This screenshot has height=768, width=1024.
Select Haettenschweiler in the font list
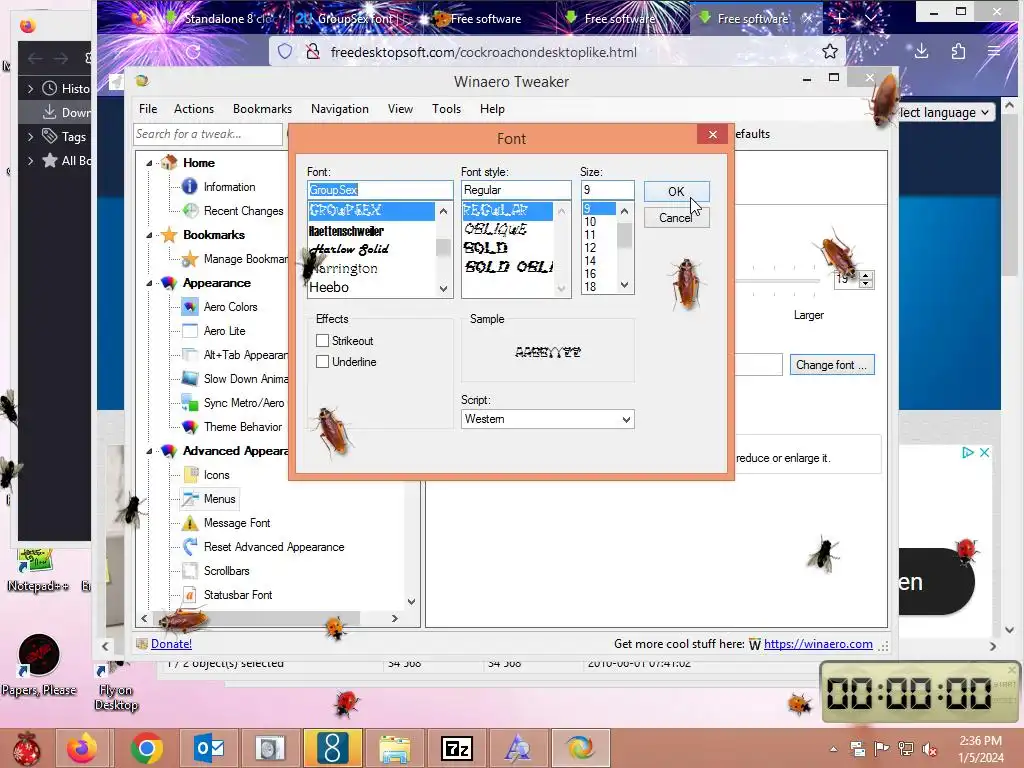point(346,231)
